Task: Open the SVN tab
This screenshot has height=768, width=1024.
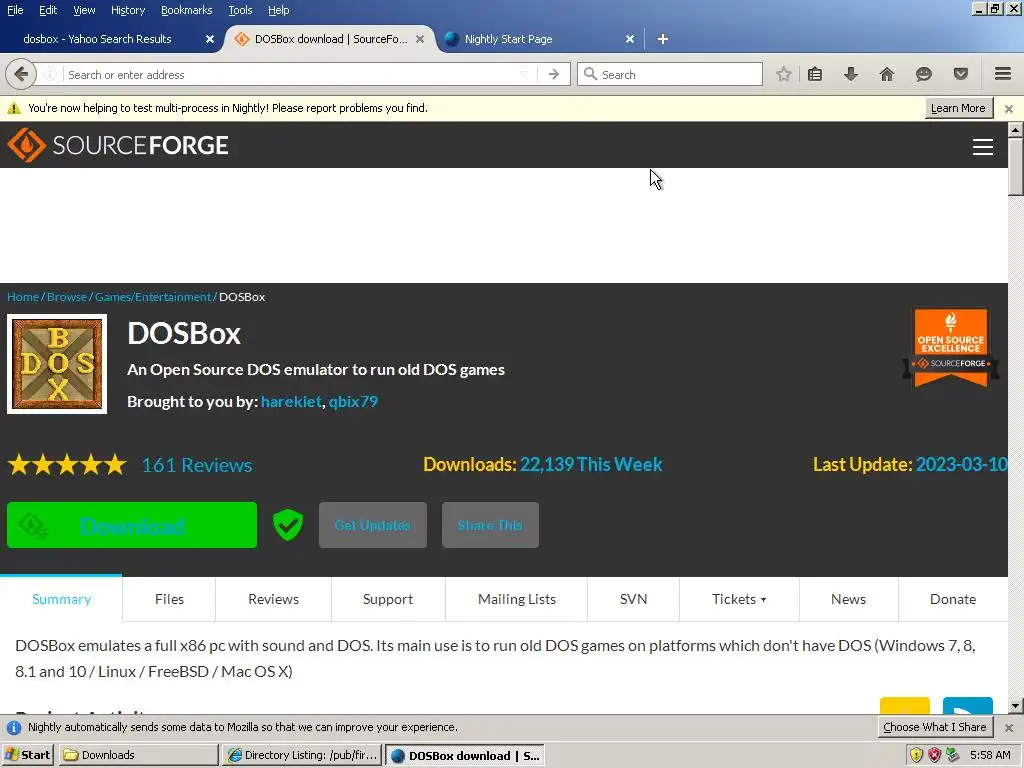Action: click(633, 600)
